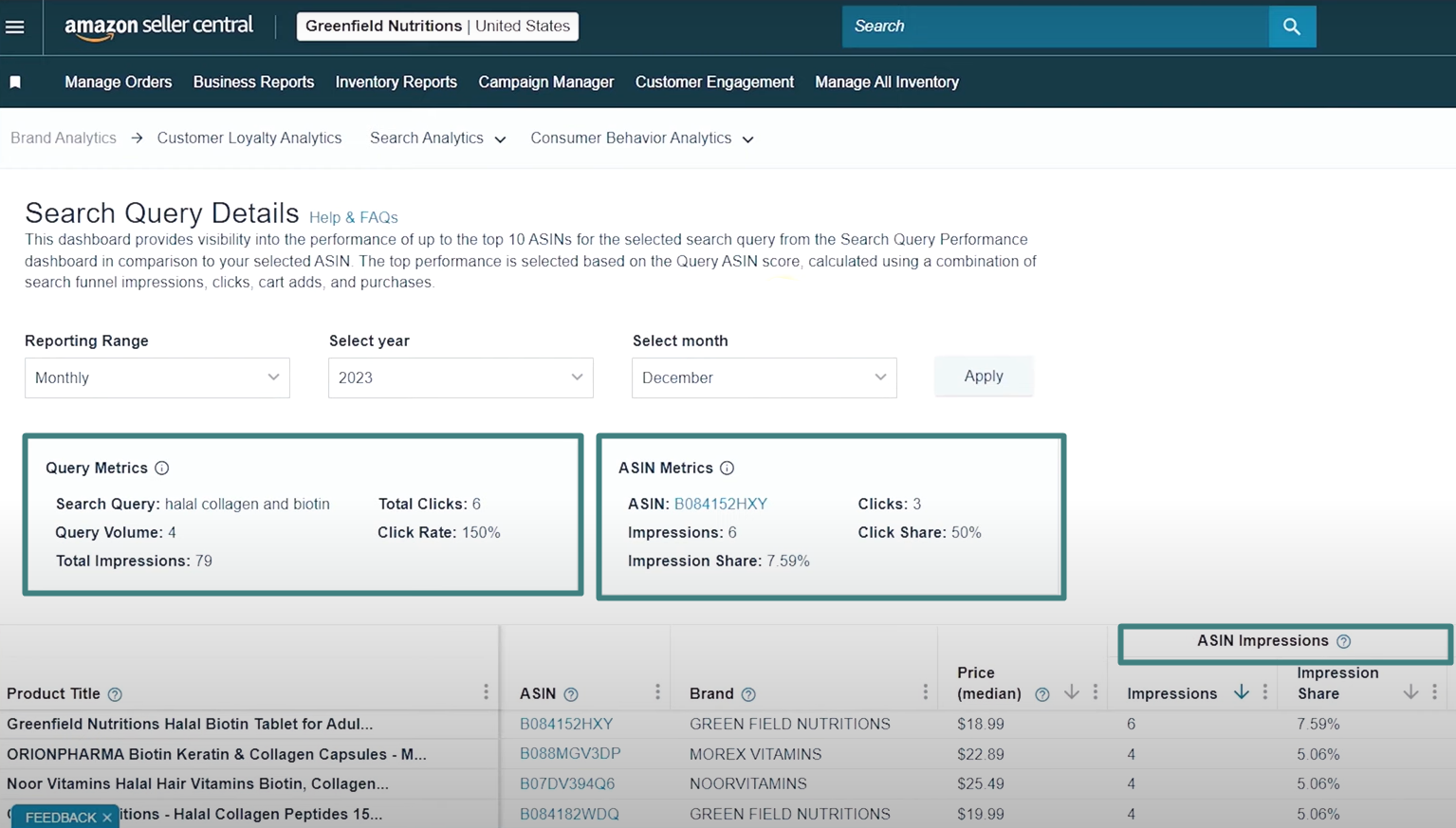Sort by Impression Share arrow
The image size is (1456, 828).
(1410, 692)
